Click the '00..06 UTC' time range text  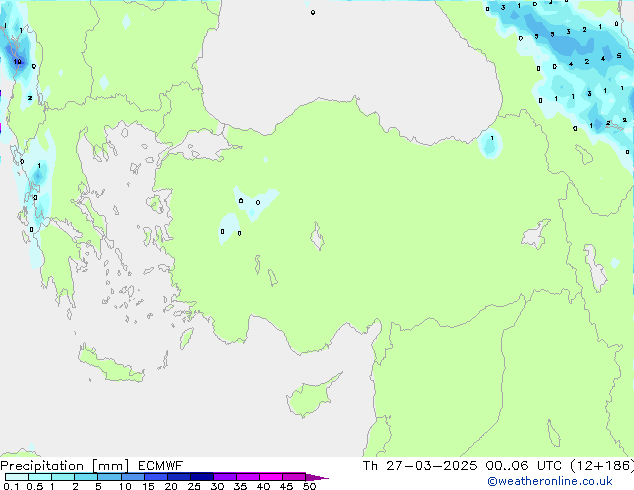tap(524, 466)
